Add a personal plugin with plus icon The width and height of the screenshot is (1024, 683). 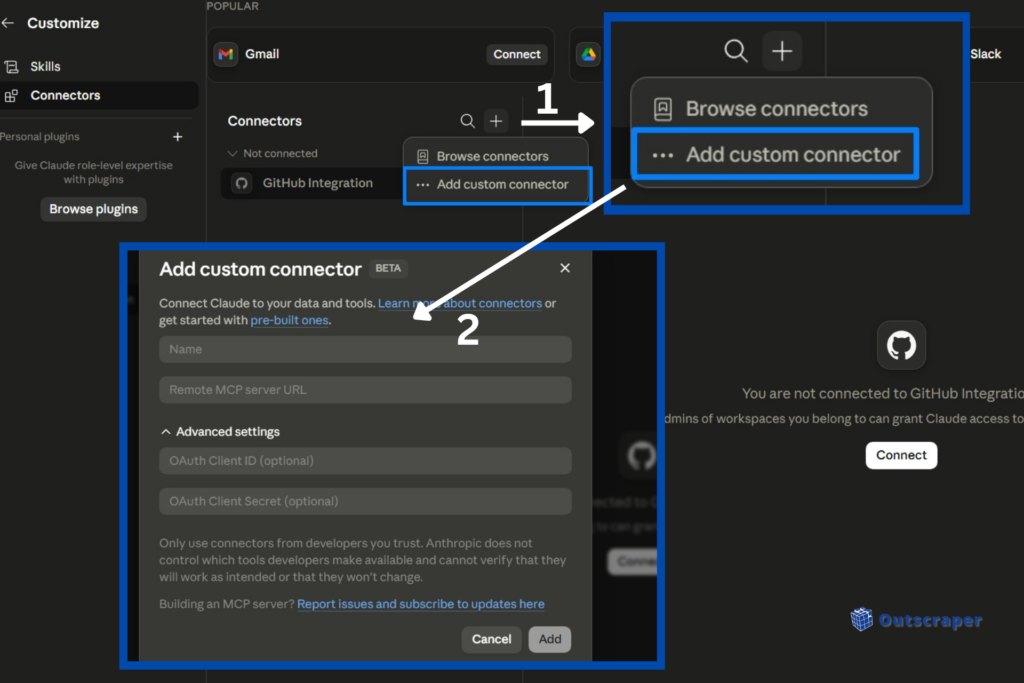(x=178, y=136)
